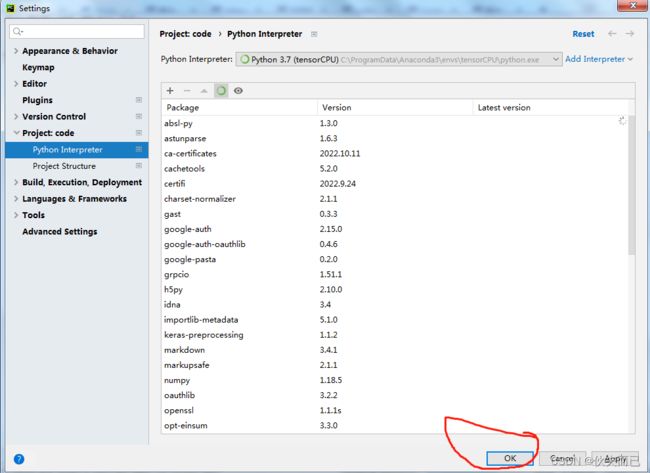Click the Apply button
The width and height of the screenshot is (650, 473).
(x=615, y=458)
